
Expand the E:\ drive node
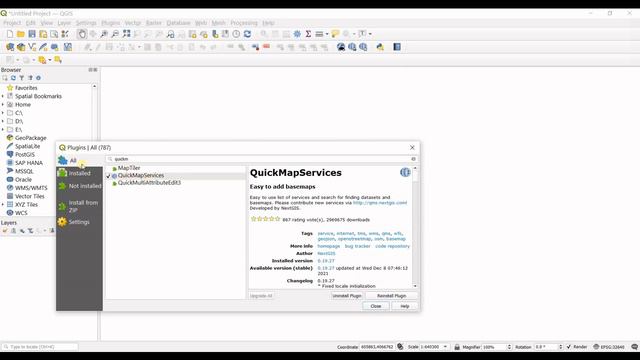coord(3,130)
